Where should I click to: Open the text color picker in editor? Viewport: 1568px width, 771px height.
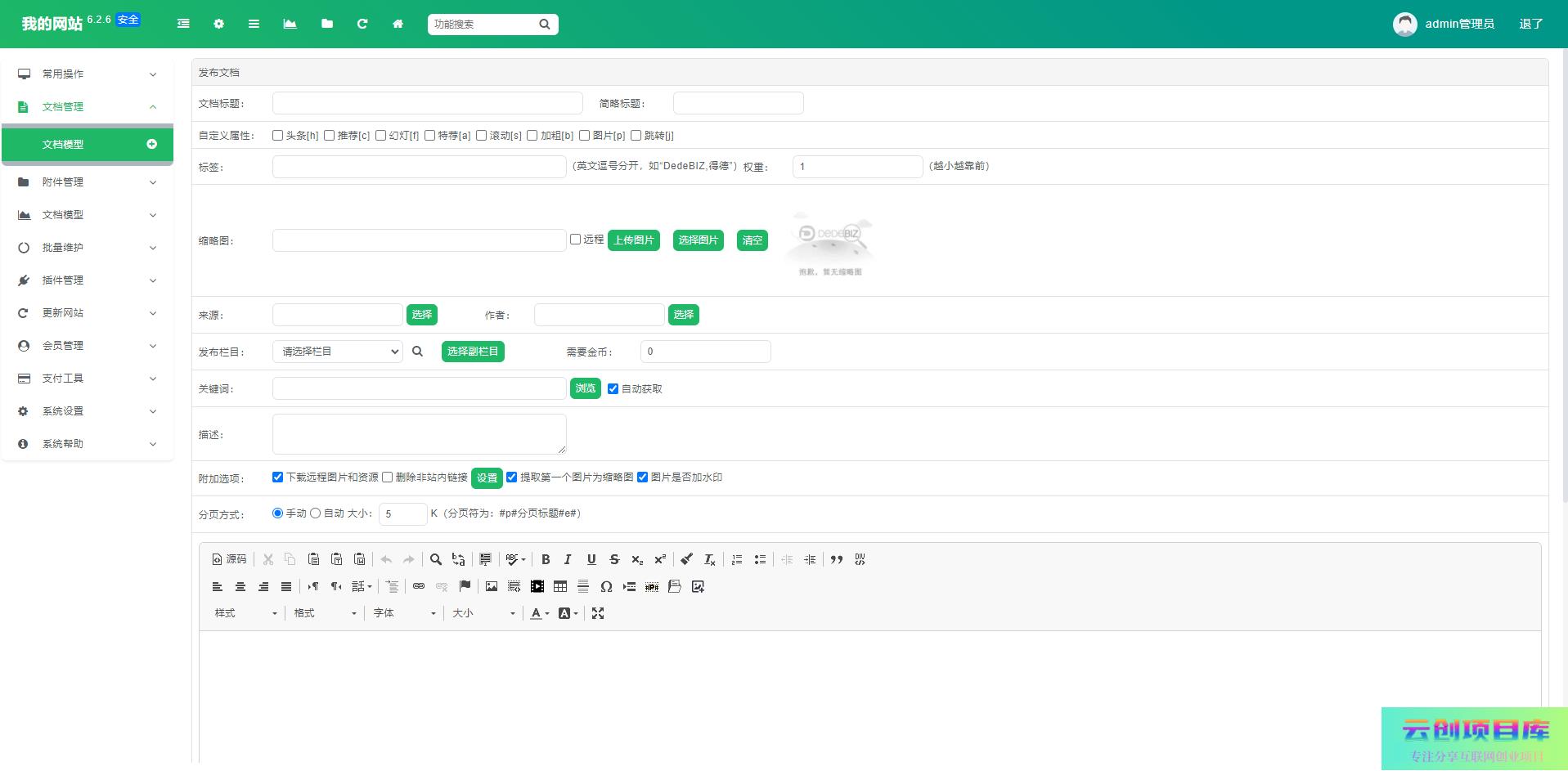pyautogui.click(x=539, y=614)
